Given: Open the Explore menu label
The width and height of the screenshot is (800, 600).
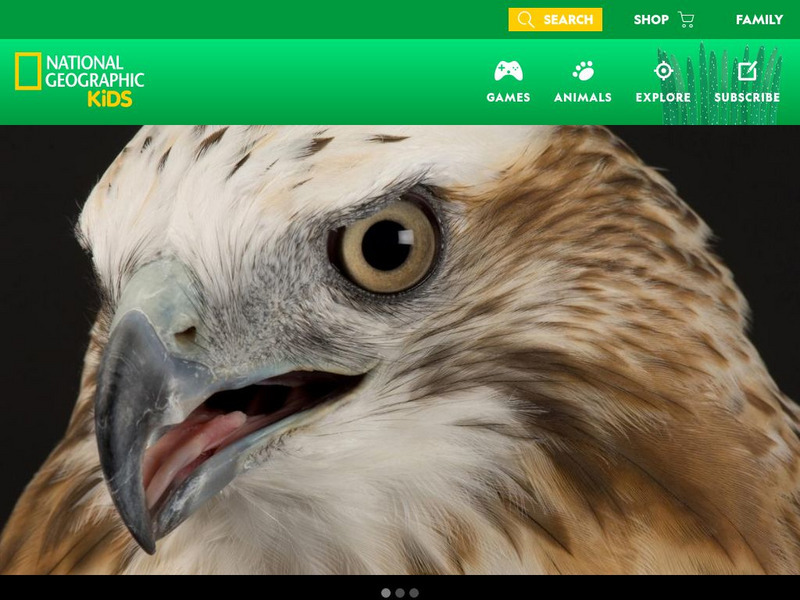Looking at the screenshot, I should [x=663, y=97].
